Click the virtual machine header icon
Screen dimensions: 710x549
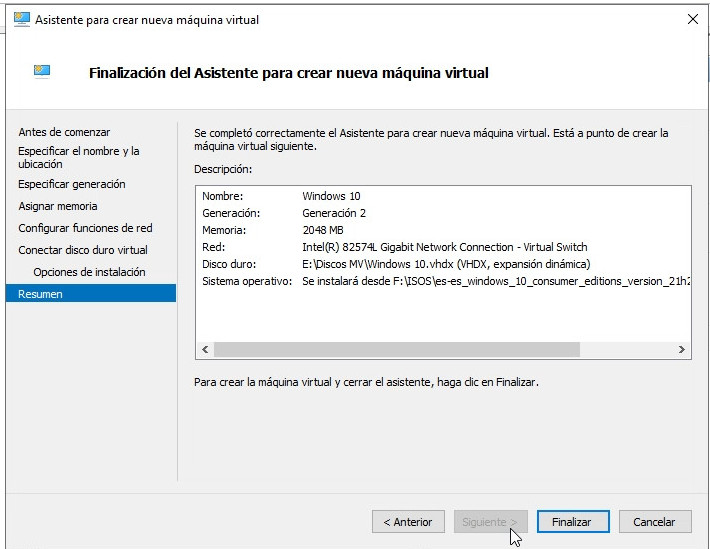tap(42, 72)
